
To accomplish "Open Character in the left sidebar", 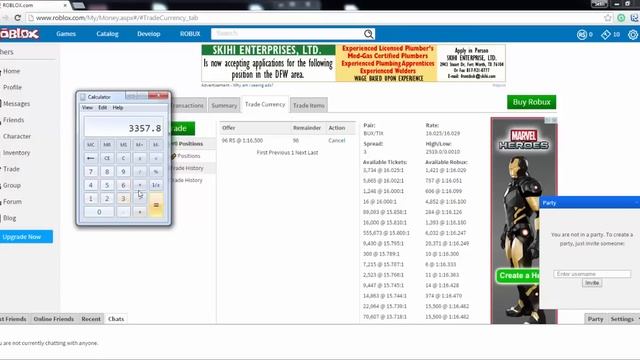I will pos(17,136).
